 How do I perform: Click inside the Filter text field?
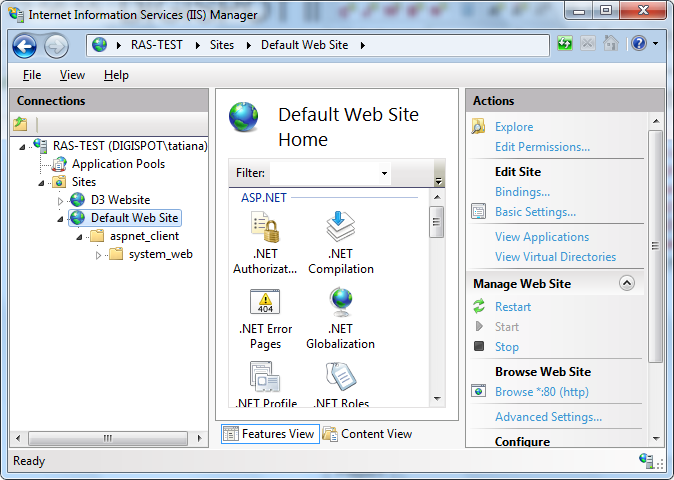click(325, 173)
